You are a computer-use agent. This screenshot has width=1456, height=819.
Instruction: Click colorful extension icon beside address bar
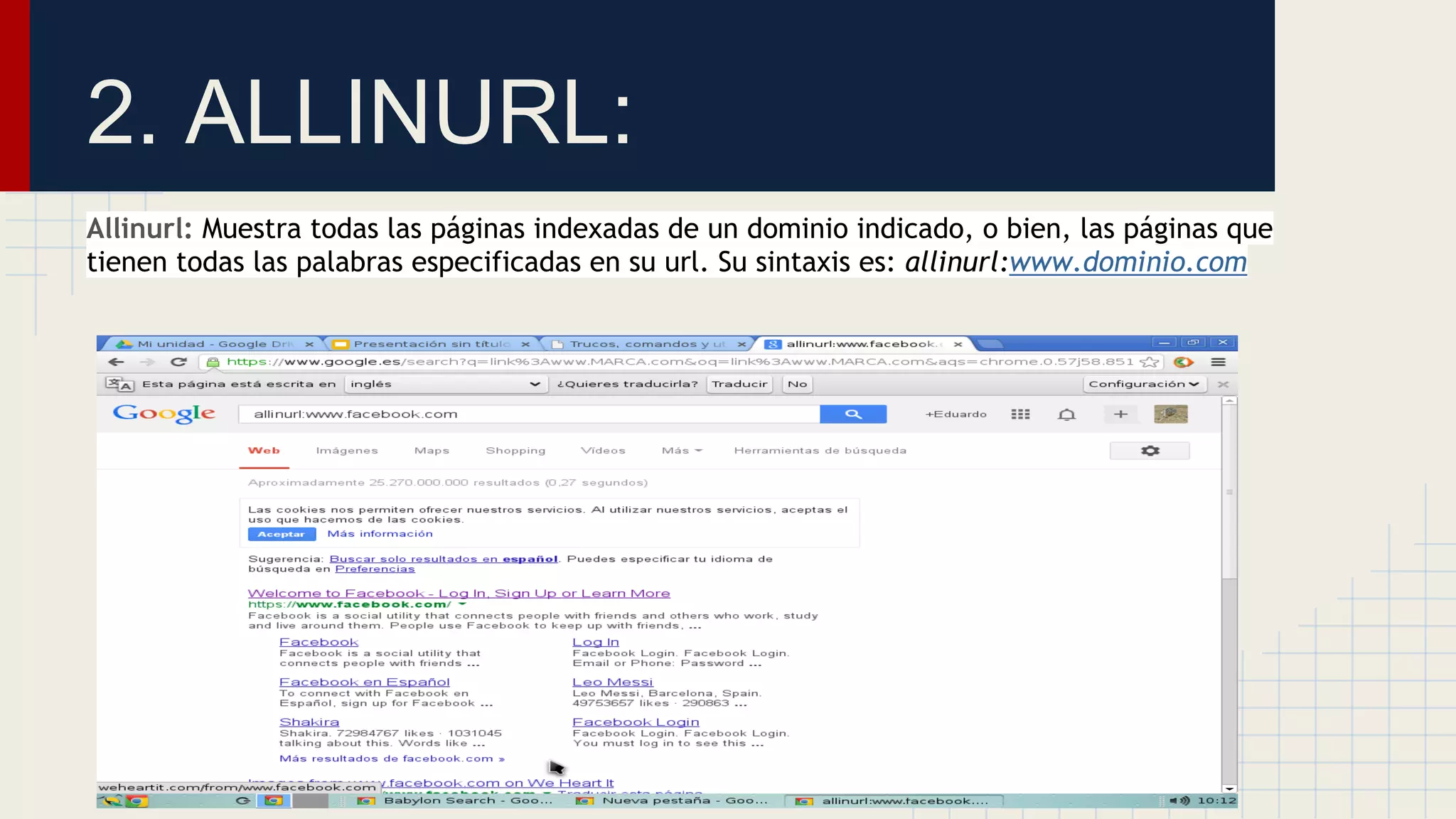1184,362
